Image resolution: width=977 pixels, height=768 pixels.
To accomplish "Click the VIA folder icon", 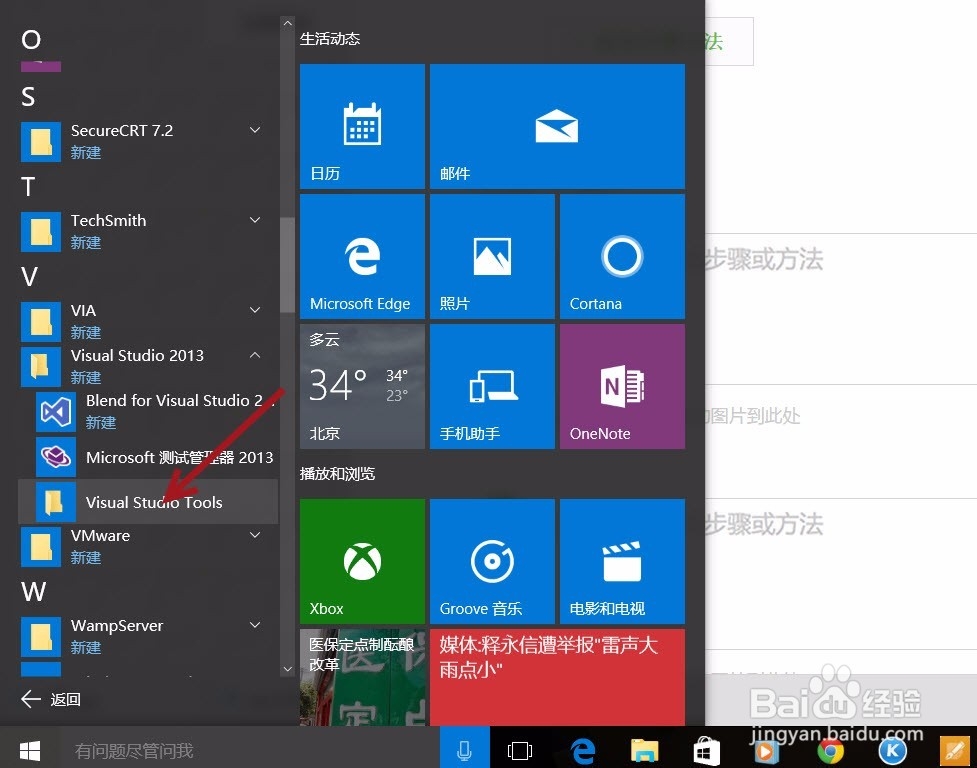I will [41, 321].
